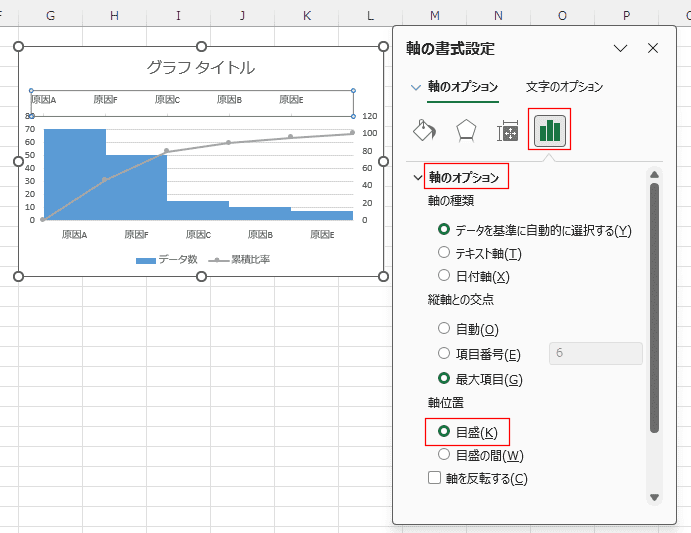691x533 pixels.
Task: Select column header J
Action: coord(242,15)
